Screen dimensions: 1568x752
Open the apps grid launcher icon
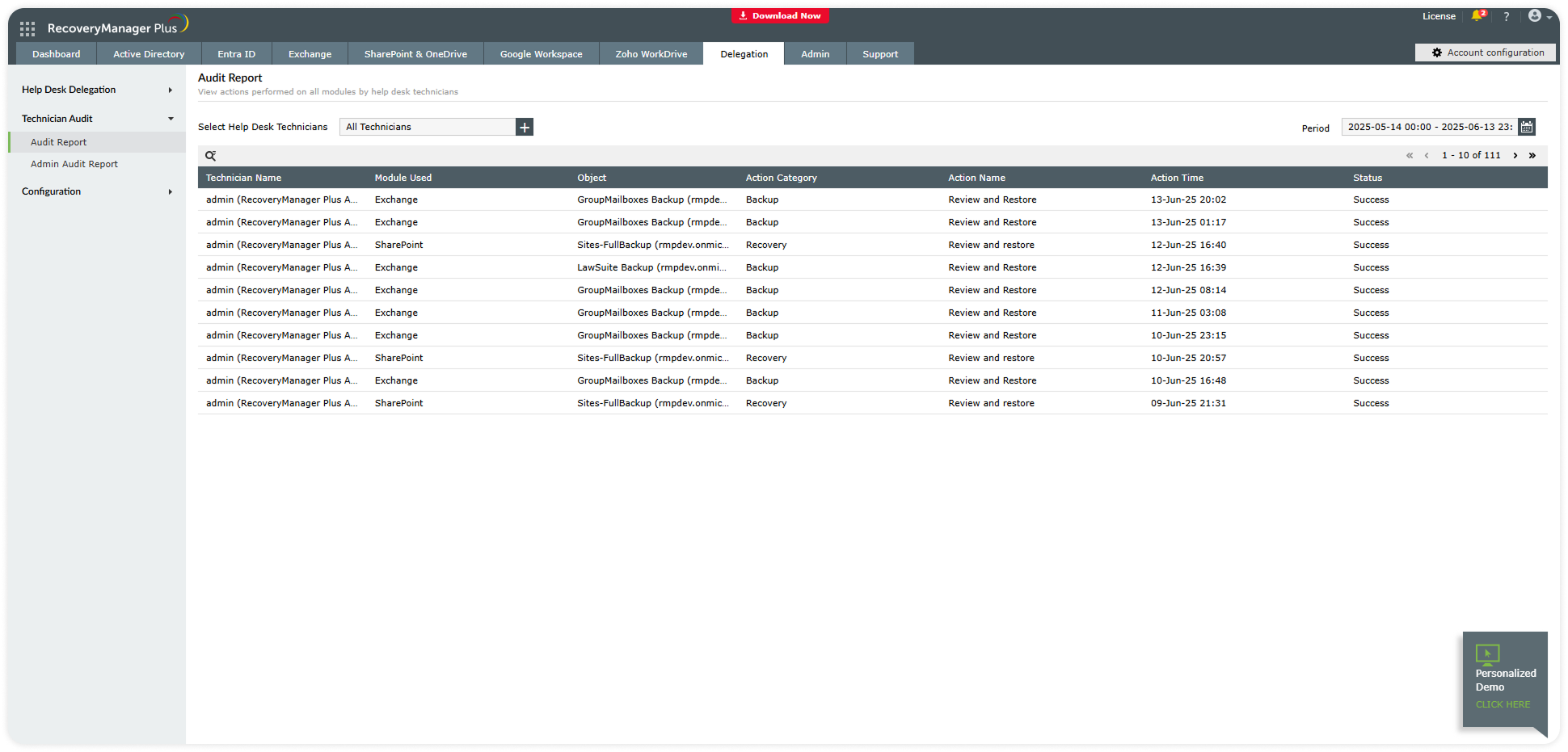27,29
